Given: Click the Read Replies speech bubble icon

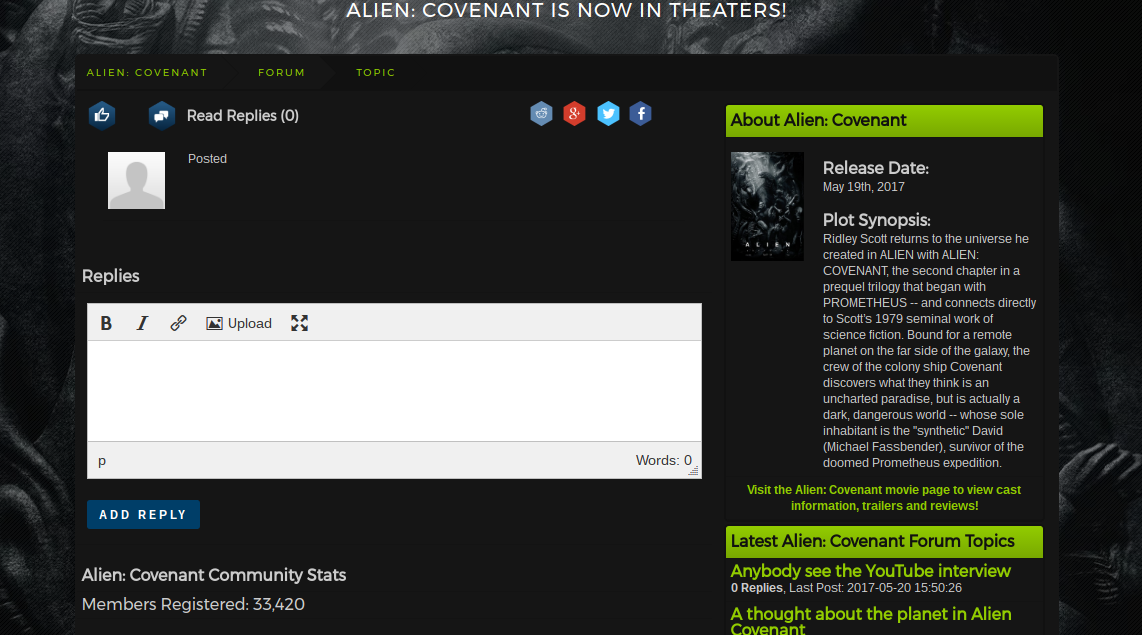Looking at the screenshot, I should click(x=162, y=116).
